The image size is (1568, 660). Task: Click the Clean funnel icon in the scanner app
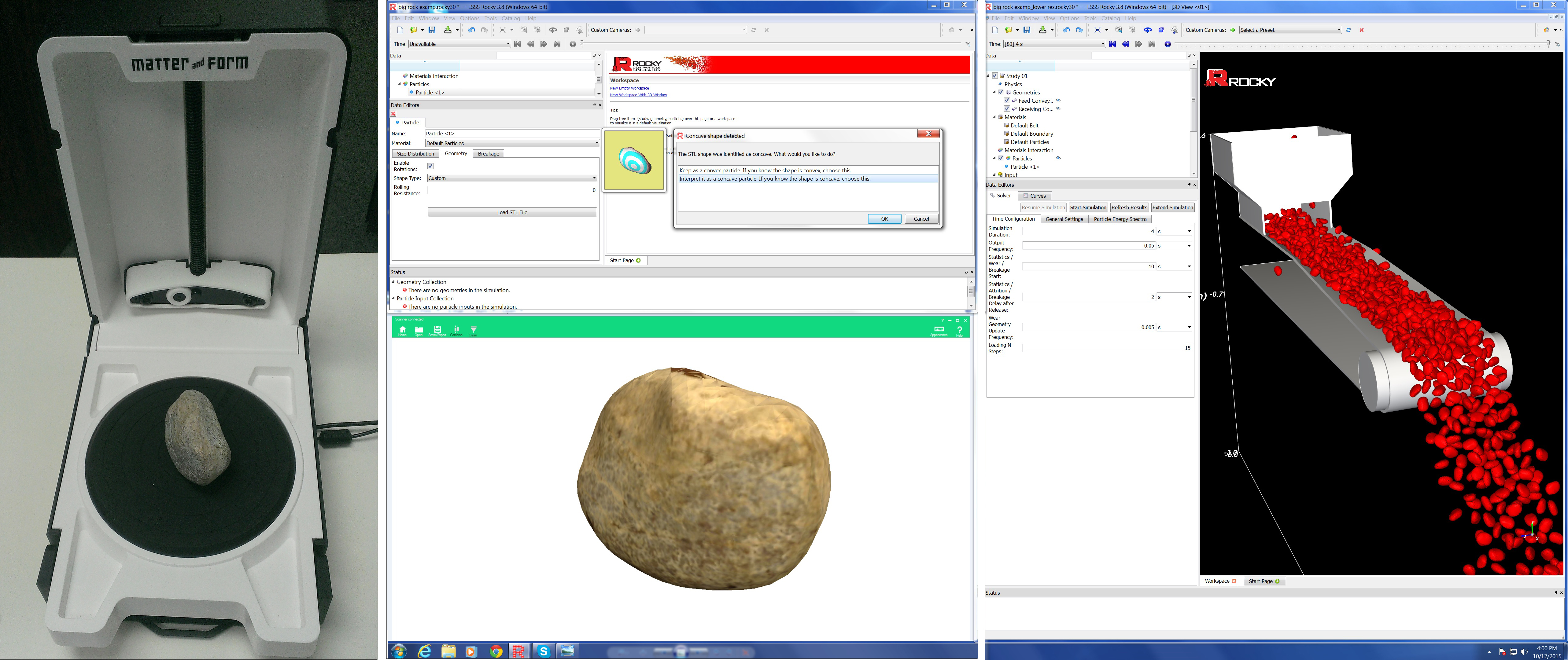coord(473,330)
